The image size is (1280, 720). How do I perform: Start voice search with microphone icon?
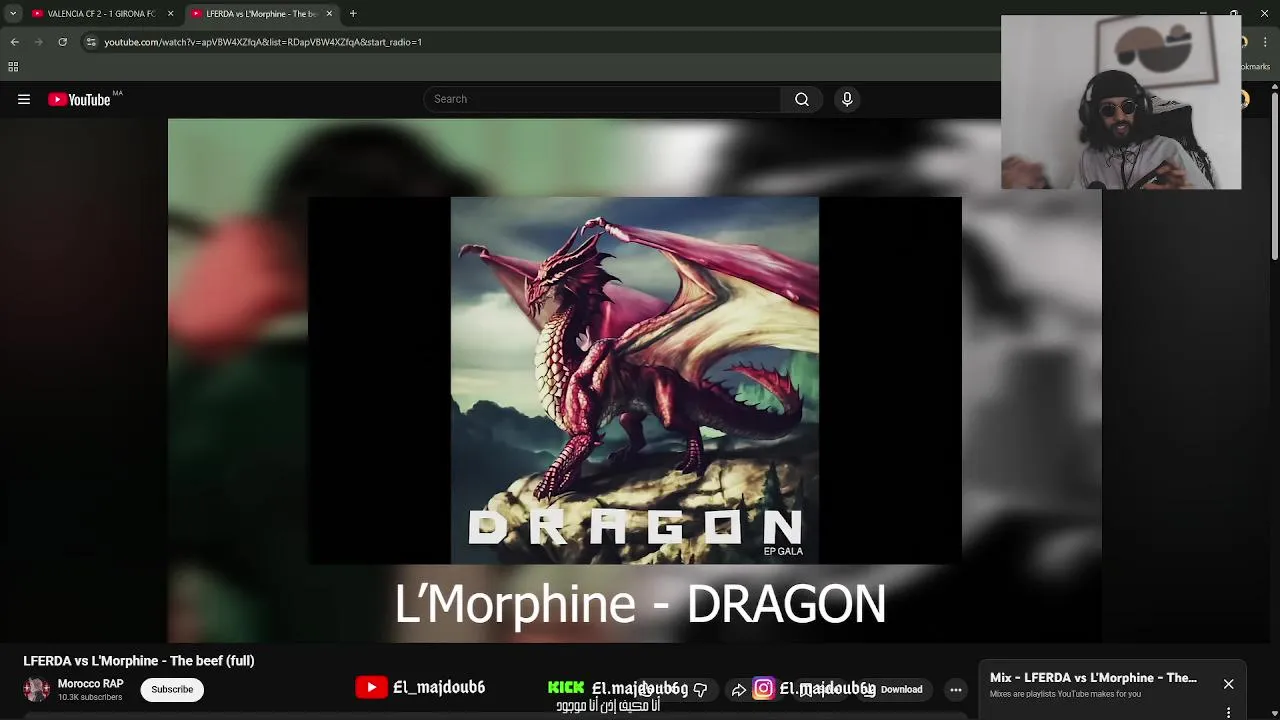click(847, 99)
